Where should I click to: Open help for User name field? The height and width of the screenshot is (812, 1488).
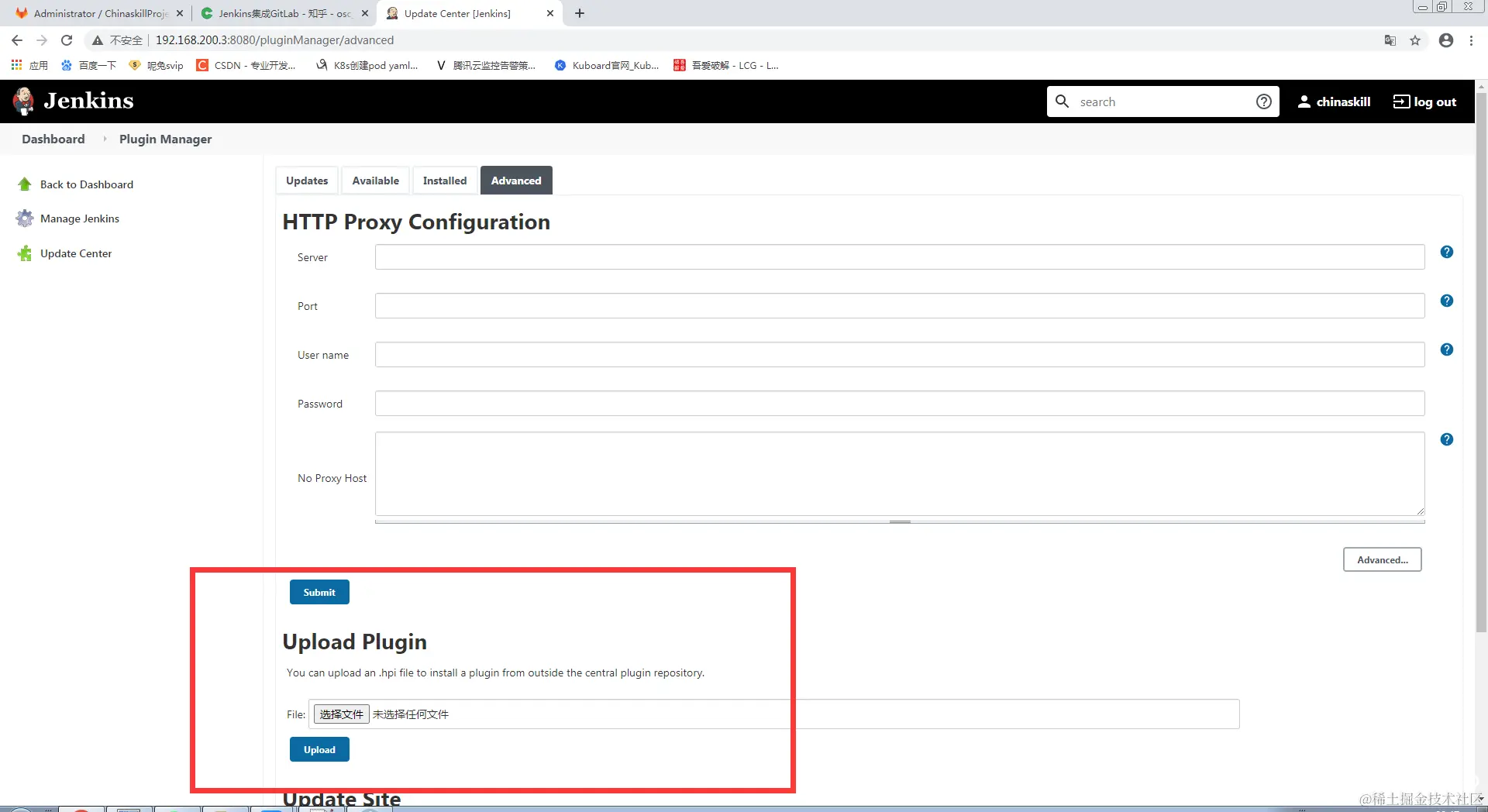tap(1446, 349)
